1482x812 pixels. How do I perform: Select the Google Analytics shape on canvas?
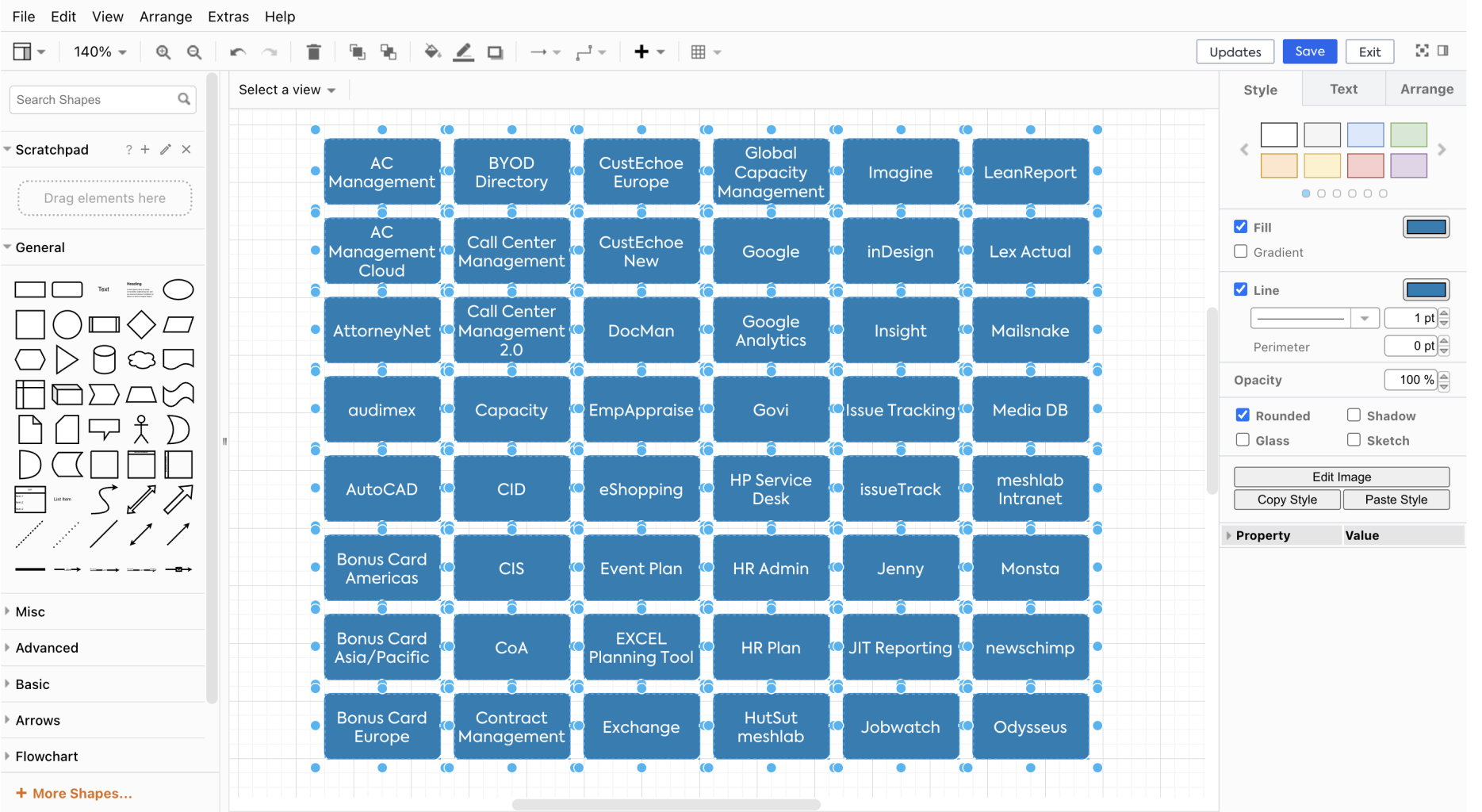[771, 331]
